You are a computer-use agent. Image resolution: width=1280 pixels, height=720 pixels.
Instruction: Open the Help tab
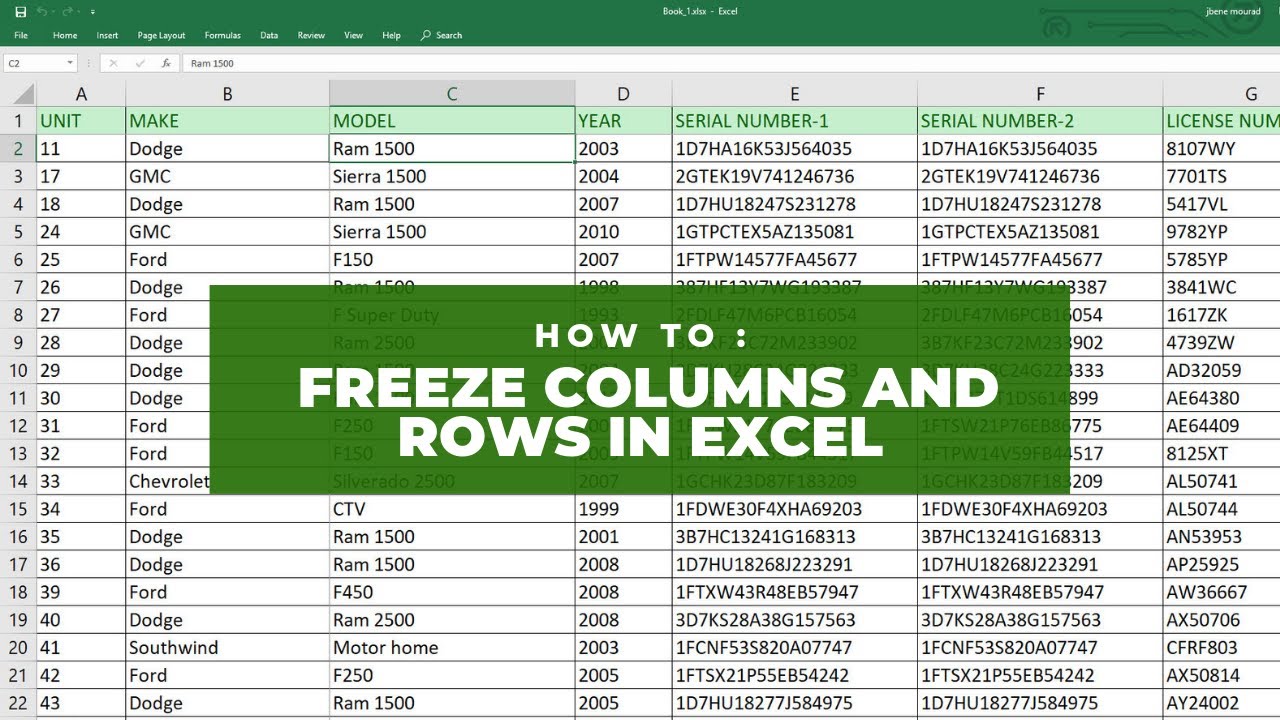pos(391,35)
